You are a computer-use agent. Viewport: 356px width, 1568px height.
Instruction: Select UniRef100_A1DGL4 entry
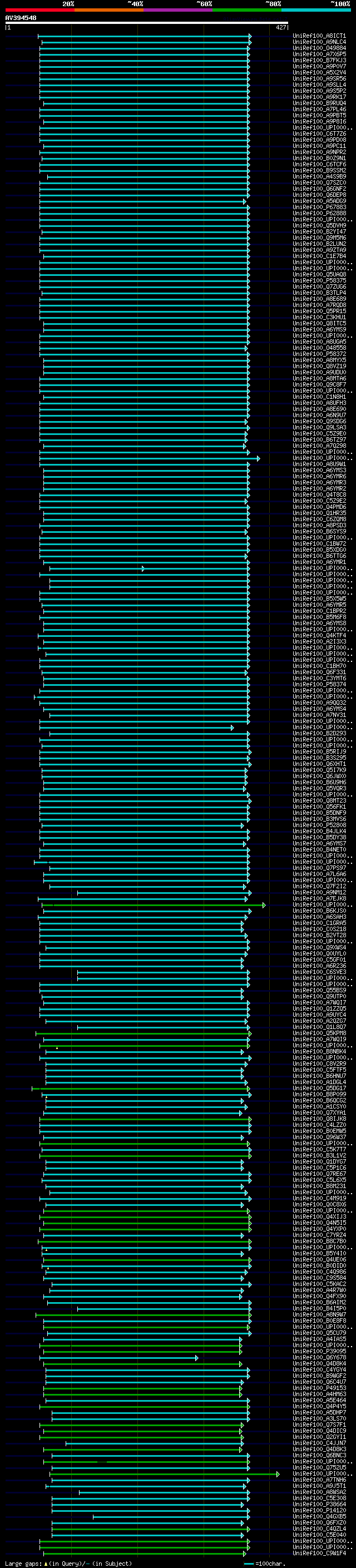coord(319,1082)
